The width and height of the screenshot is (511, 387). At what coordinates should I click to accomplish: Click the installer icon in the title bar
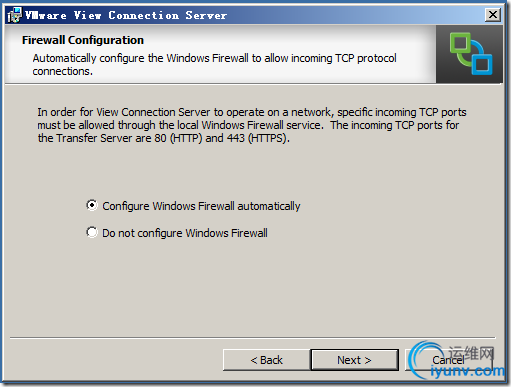(x=14, y=15)
